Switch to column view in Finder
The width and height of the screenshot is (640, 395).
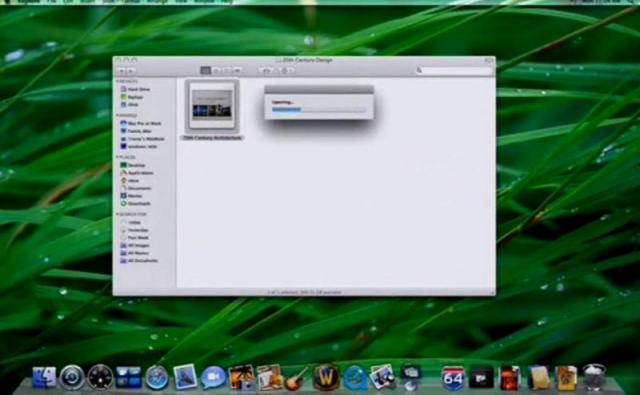tap(227, 71)
